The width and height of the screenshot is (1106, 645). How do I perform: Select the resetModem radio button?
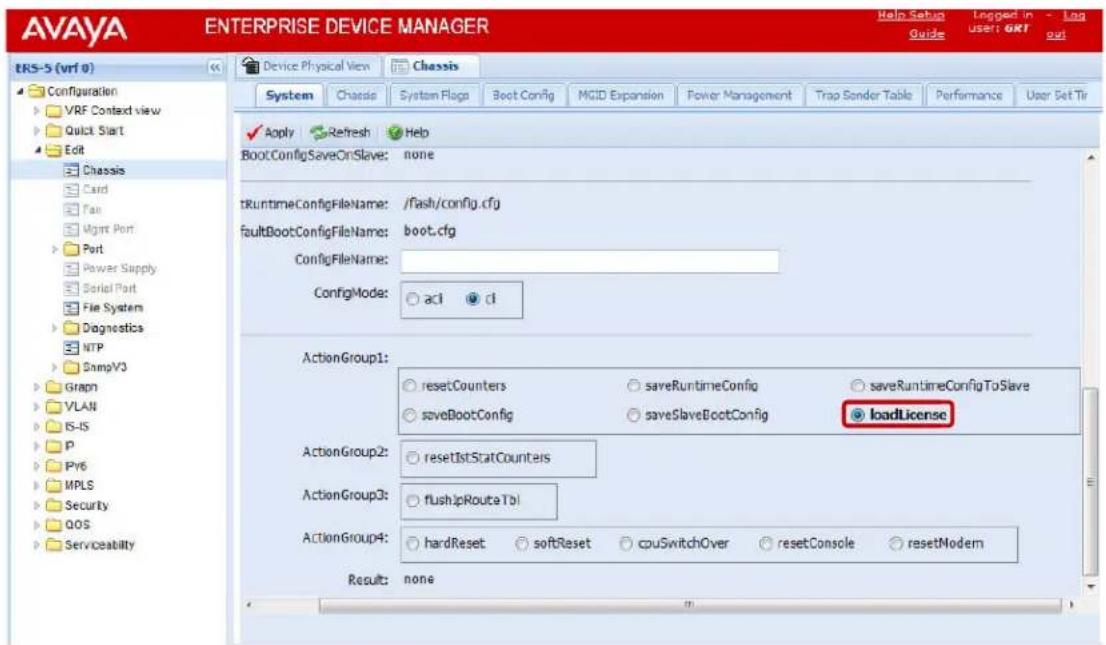coord(896,543)
